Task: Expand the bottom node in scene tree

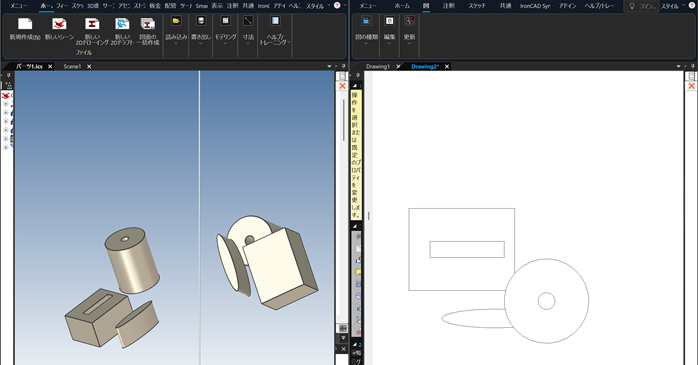Action: (x=6, y=147)
